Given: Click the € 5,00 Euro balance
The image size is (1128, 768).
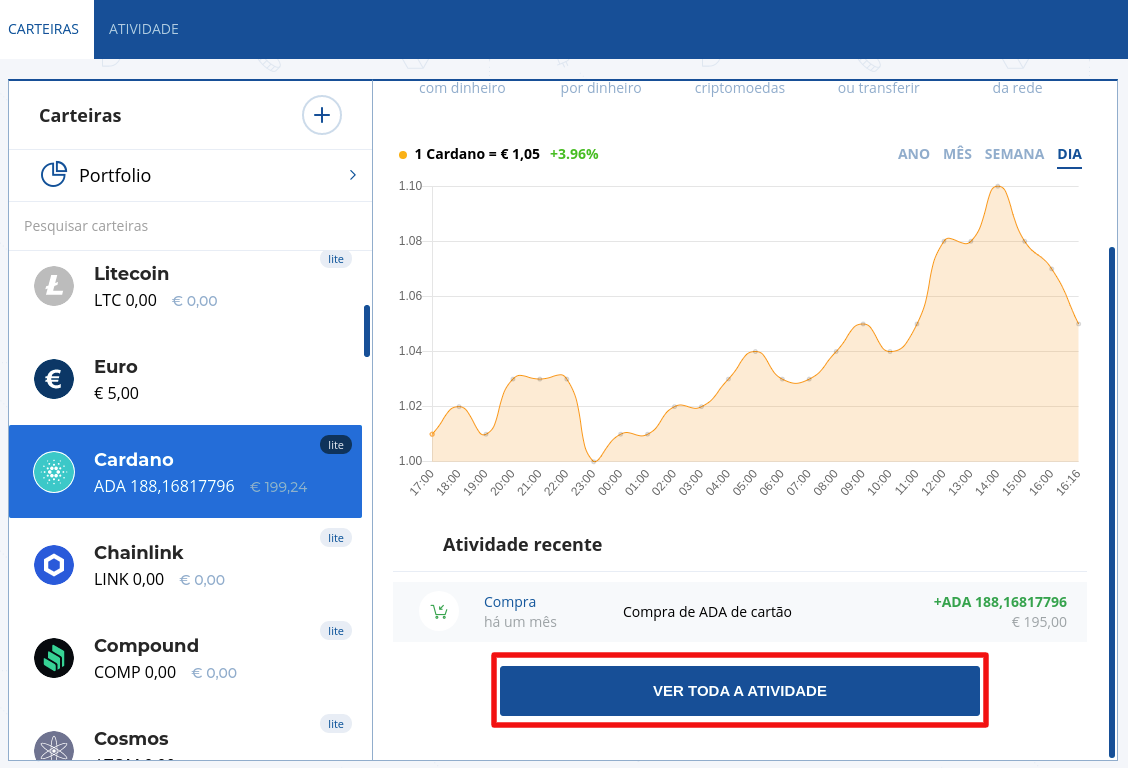Looking at the screenshot, I should point(117,393).
